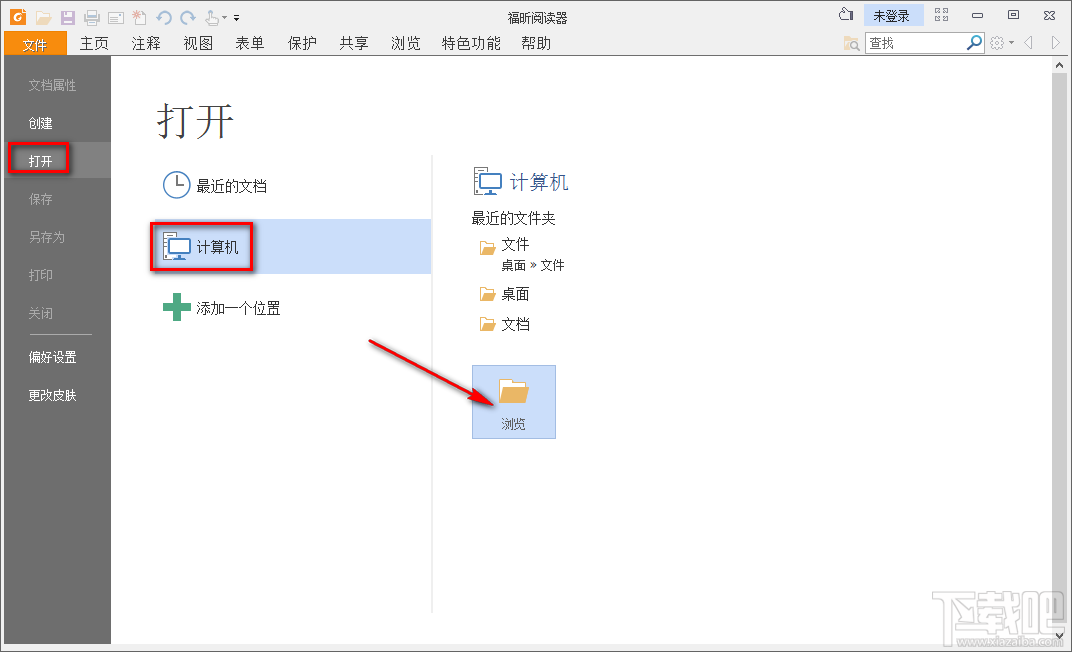Image resolution: width=1072 pixels, height=652 pixels.
Task: Click the Undo icon
Action: pos(162,16)
